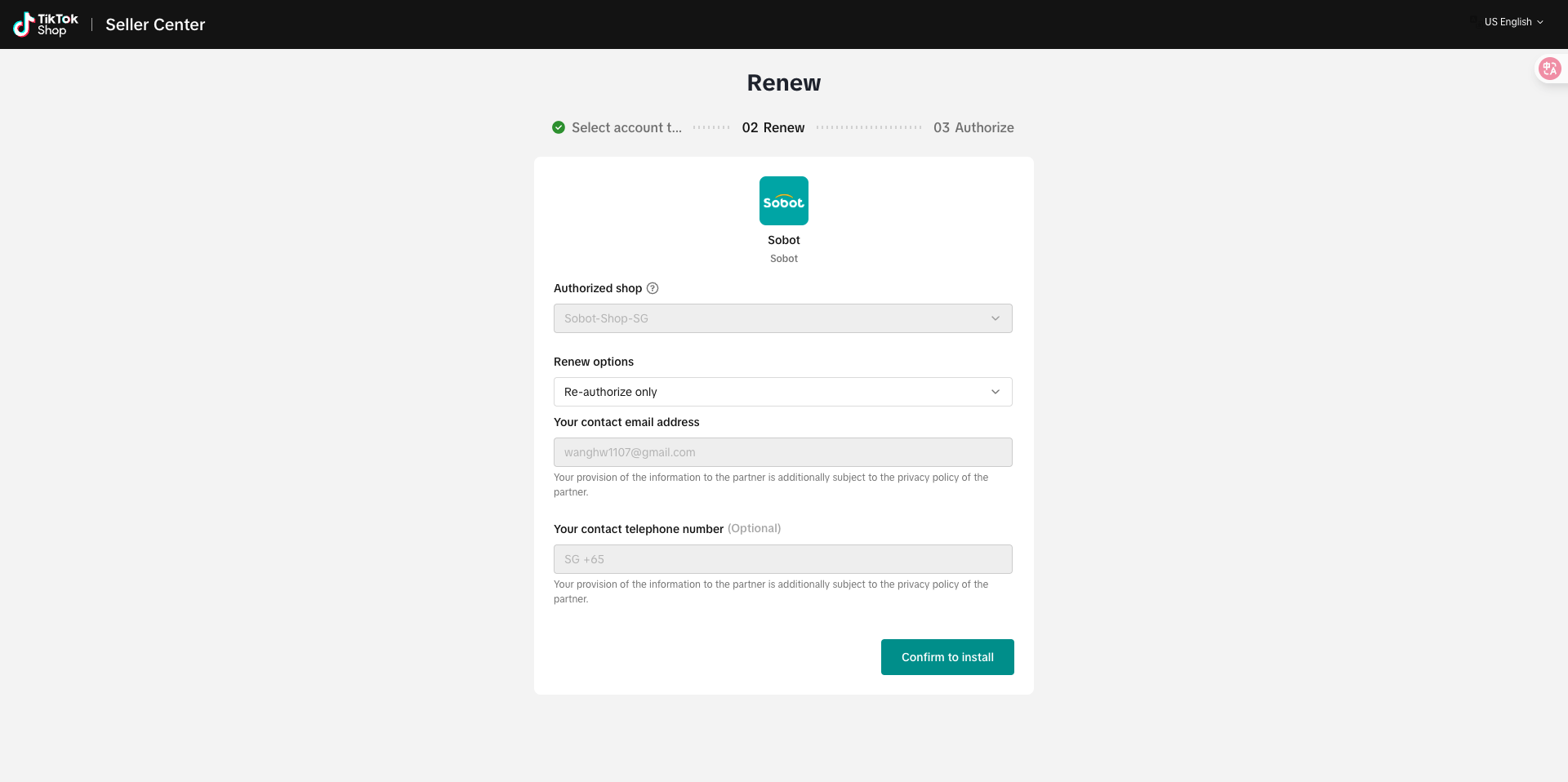
Task: Open the US English language selector
Action: tap(1508, 22)
